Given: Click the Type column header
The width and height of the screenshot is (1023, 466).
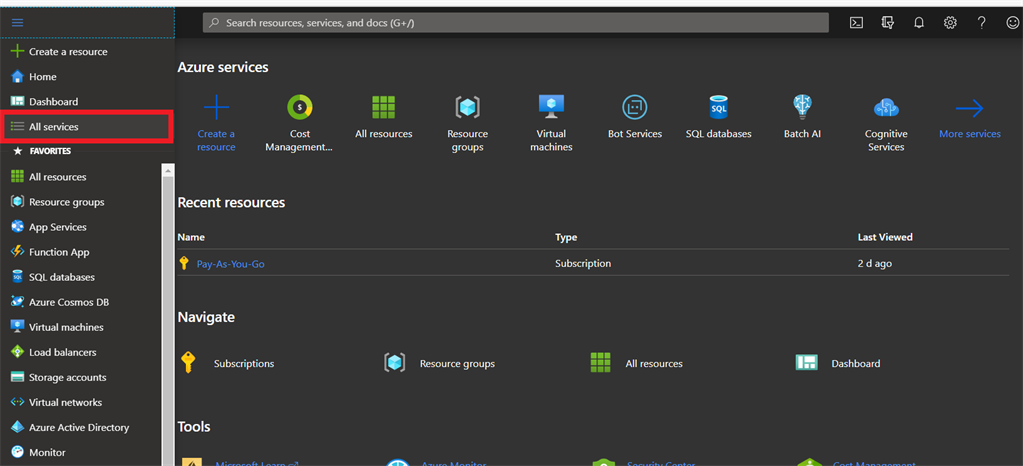Looking at the screenshot, I should (x=566, y=237).
